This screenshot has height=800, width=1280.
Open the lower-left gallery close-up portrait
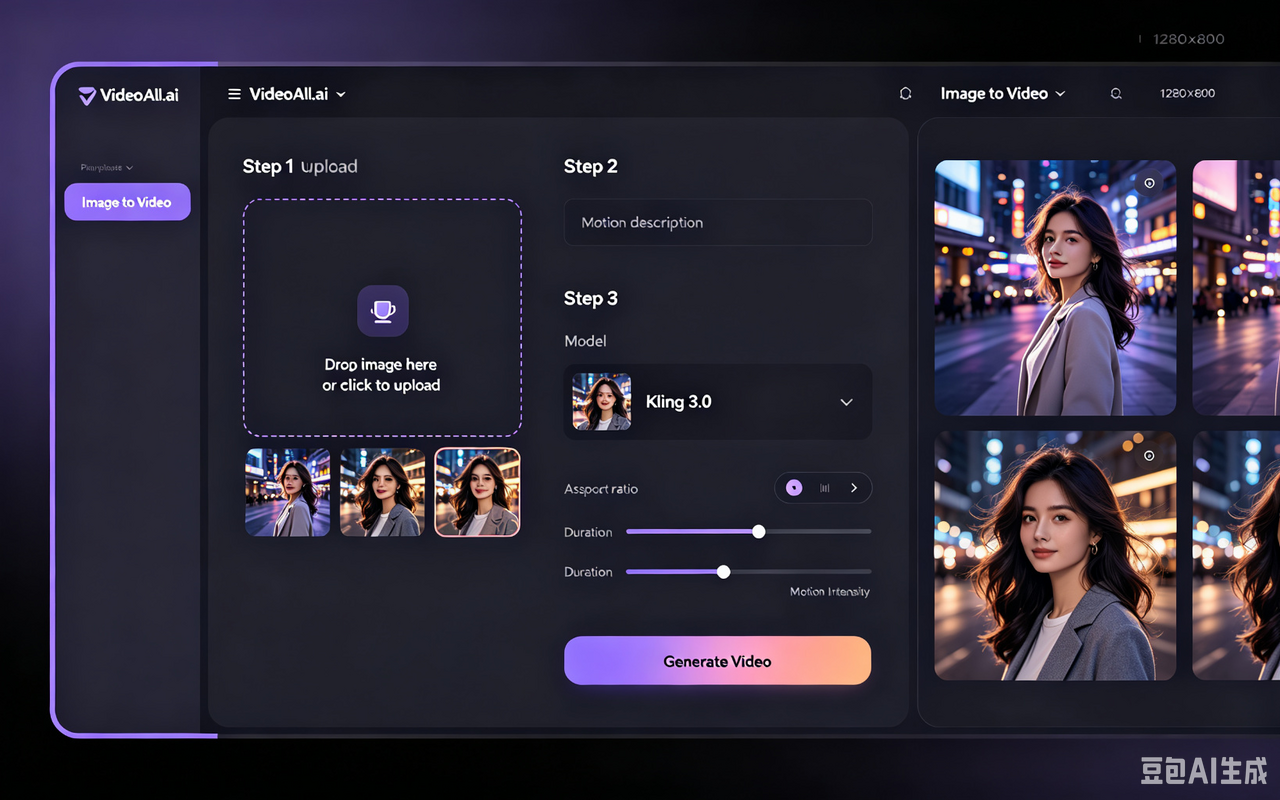(x=1055, y=556)
